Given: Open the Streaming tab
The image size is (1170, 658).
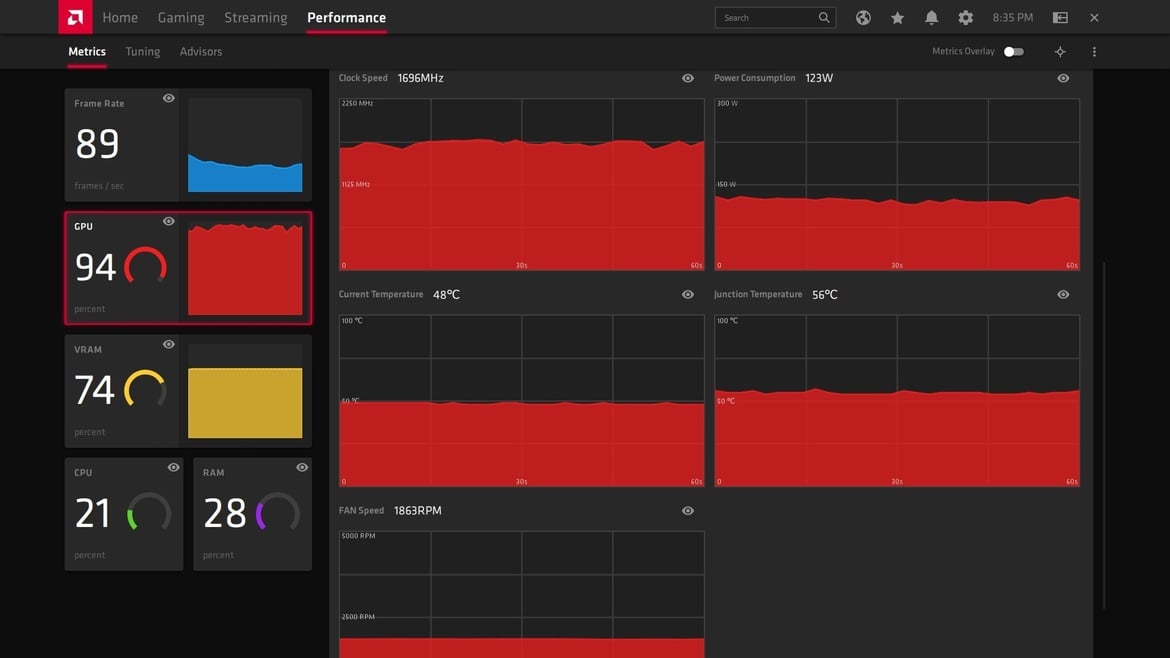Looking at the screenshot, I should (x=256, y=18).
